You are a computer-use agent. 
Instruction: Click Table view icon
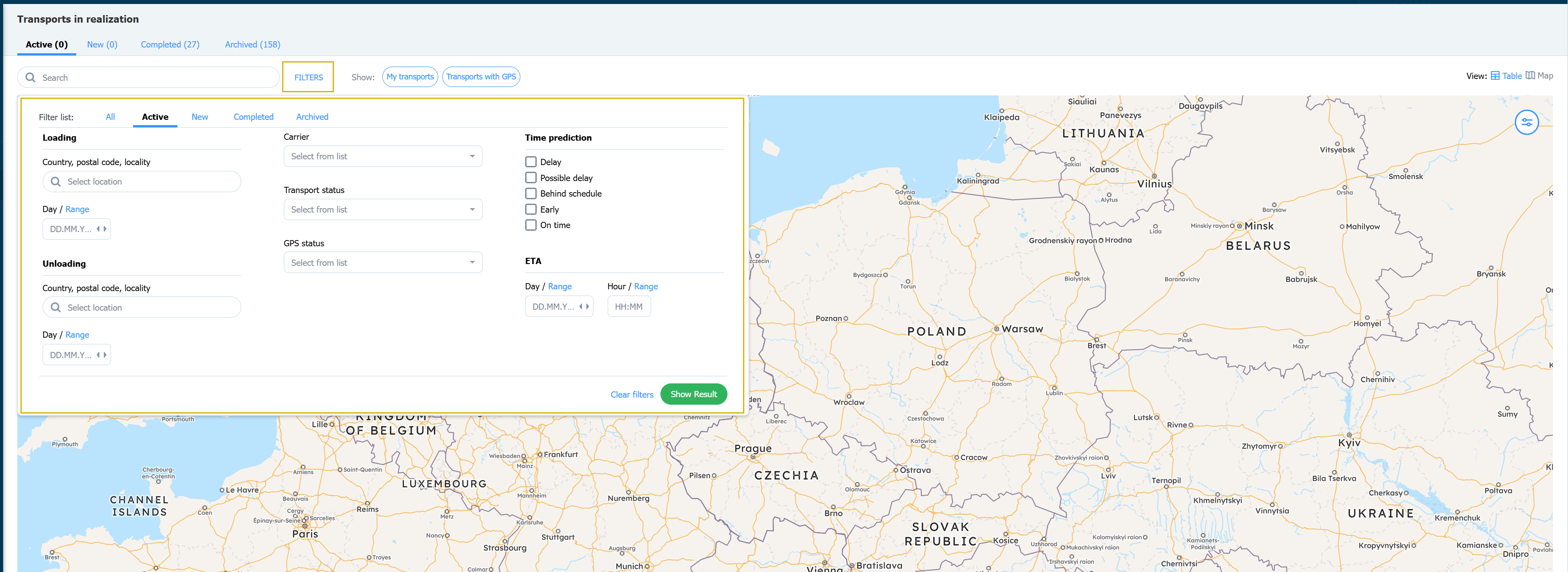click(1495, 76)
